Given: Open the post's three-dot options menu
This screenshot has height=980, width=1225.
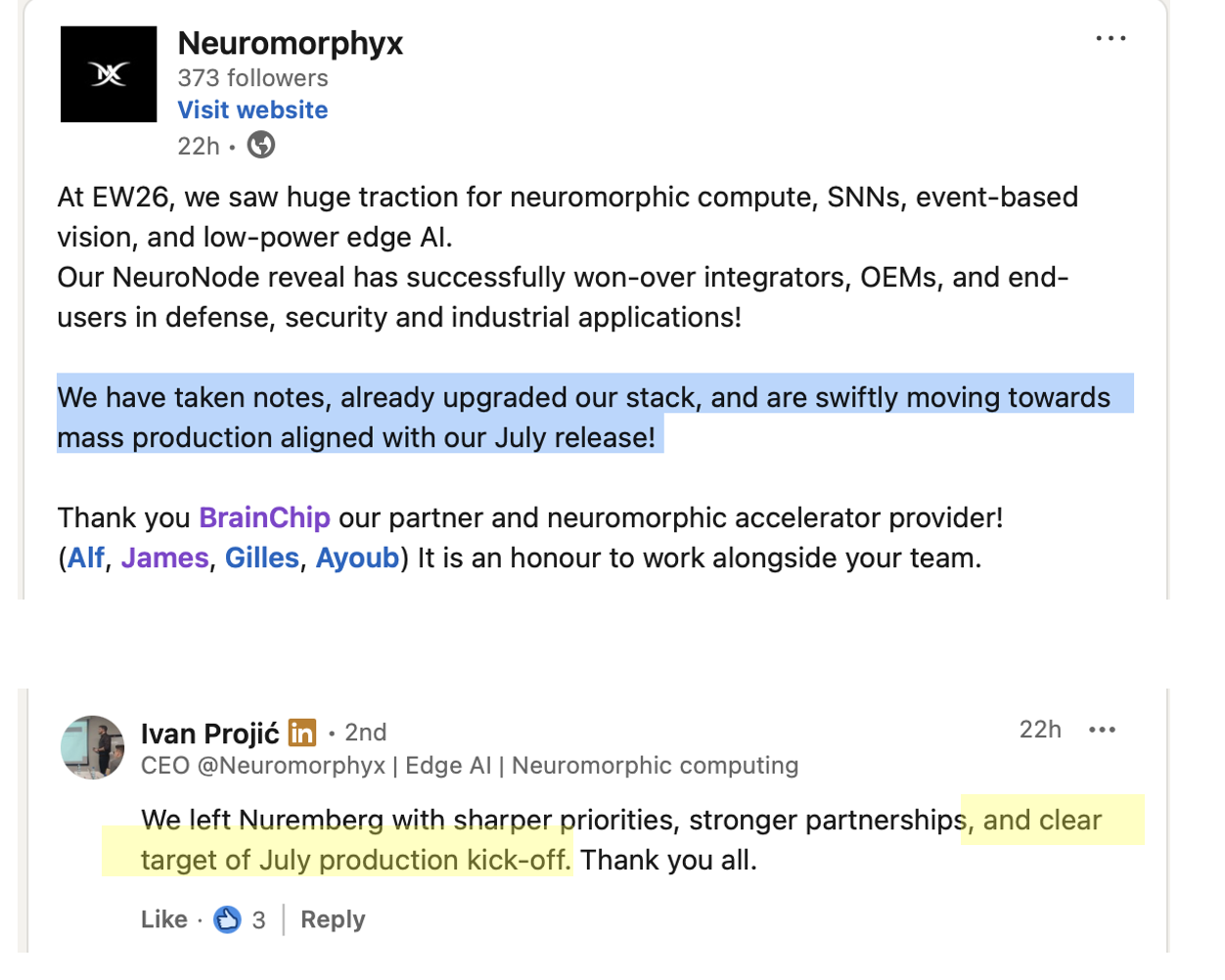Looking at the screenshot, I should click(x=1111, y=39).
